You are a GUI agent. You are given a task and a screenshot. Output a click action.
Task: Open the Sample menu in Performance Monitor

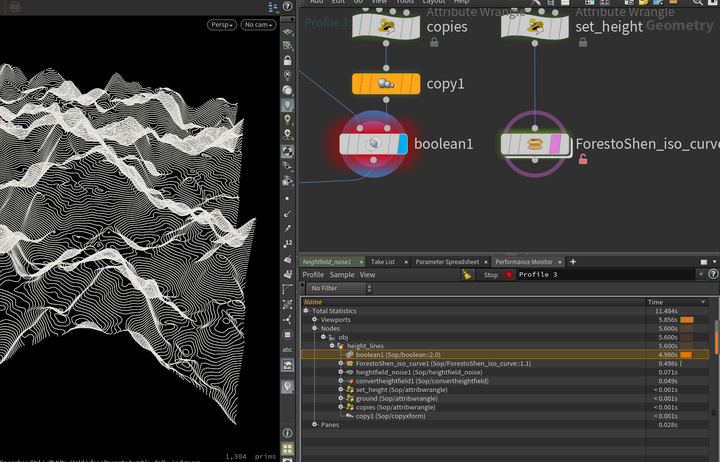click(x=342, y=275)
